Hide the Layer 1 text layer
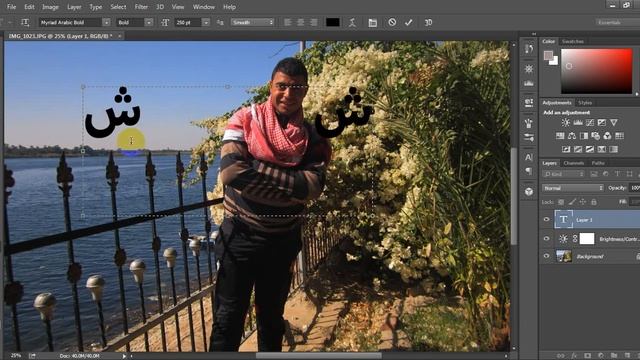640x360 pixels. (547, 220)
